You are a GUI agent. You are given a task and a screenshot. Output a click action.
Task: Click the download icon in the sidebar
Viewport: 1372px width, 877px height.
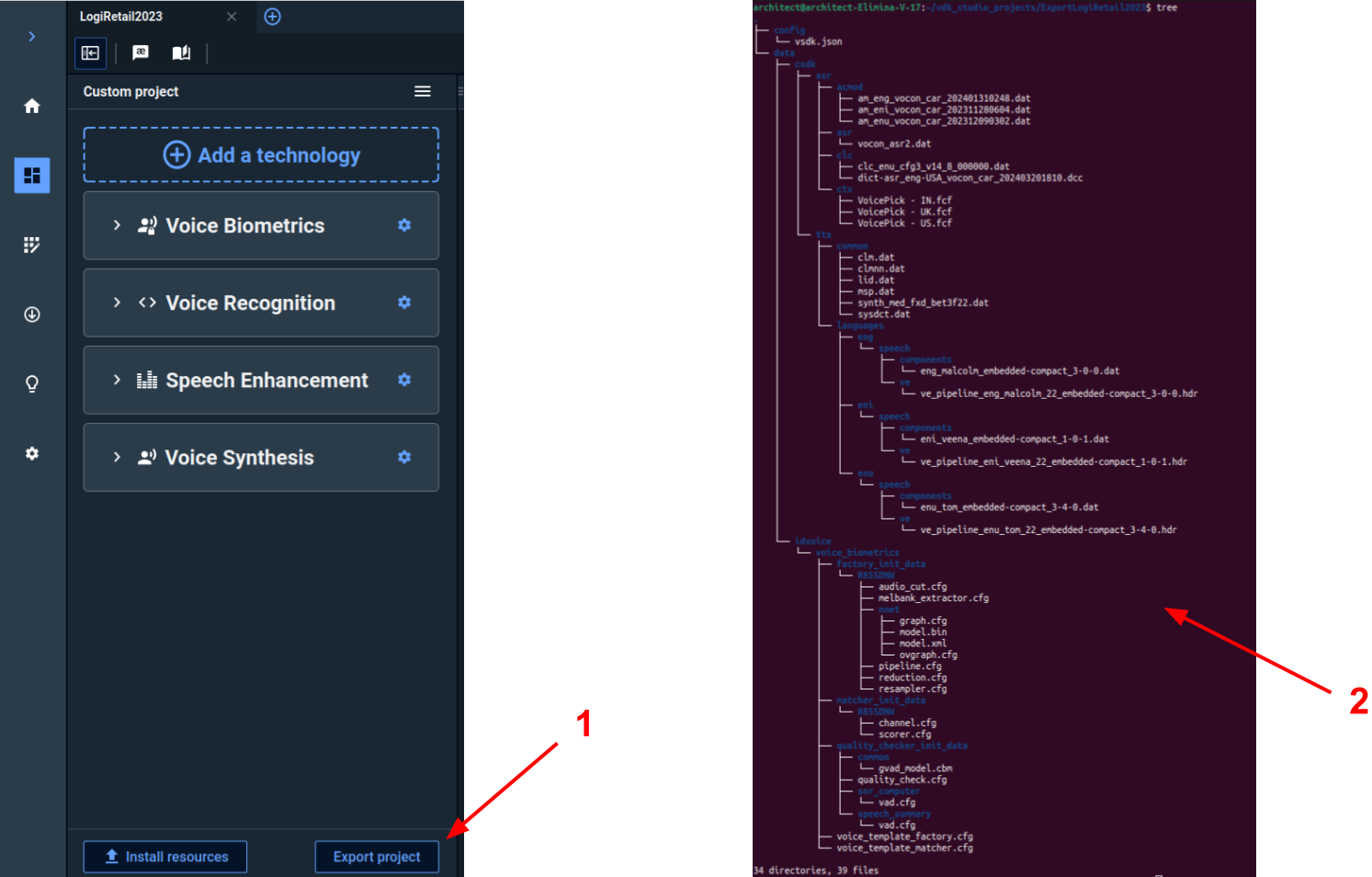(x=32, y=314)
